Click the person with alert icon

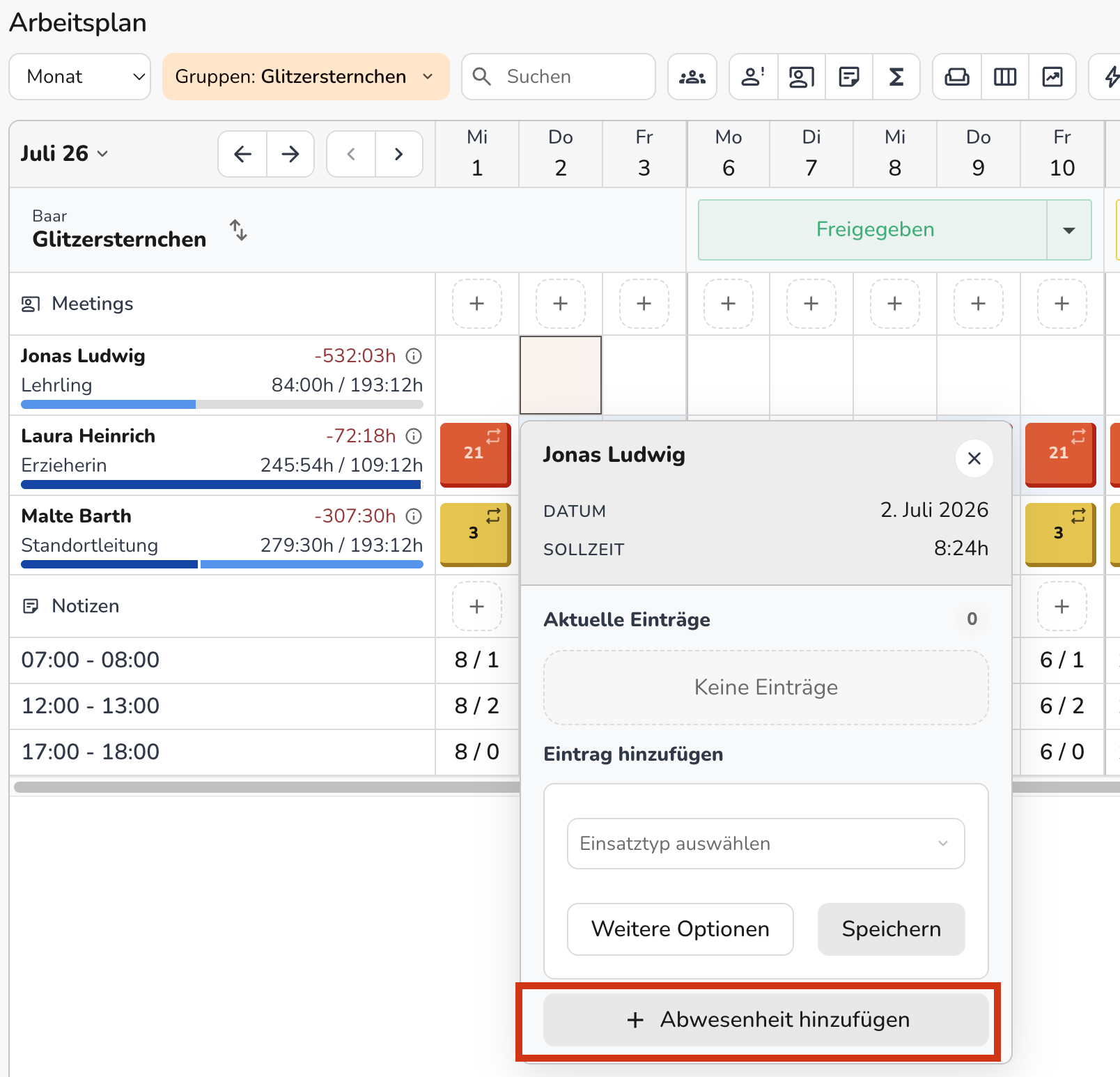point(754,77)
